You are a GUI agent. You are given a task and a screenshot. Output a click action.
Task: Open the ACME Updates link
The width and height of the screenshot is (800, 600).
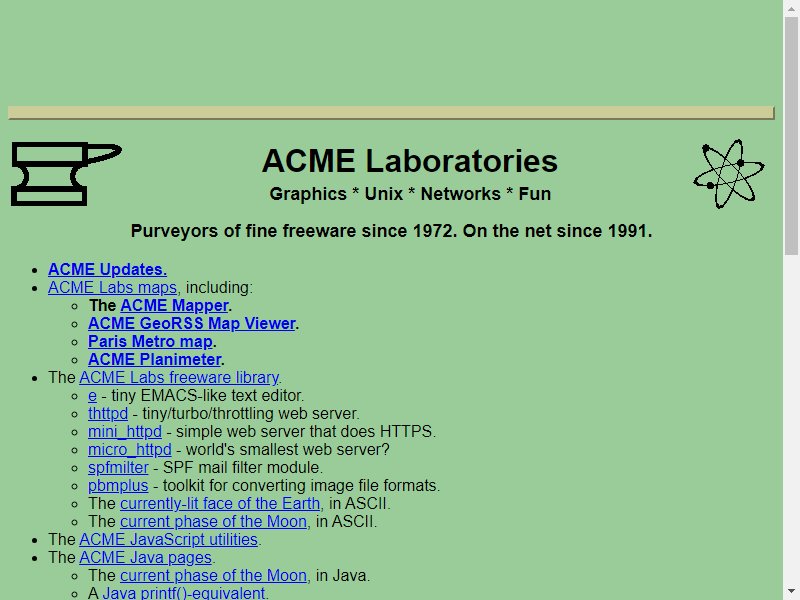tap(107, 269)
